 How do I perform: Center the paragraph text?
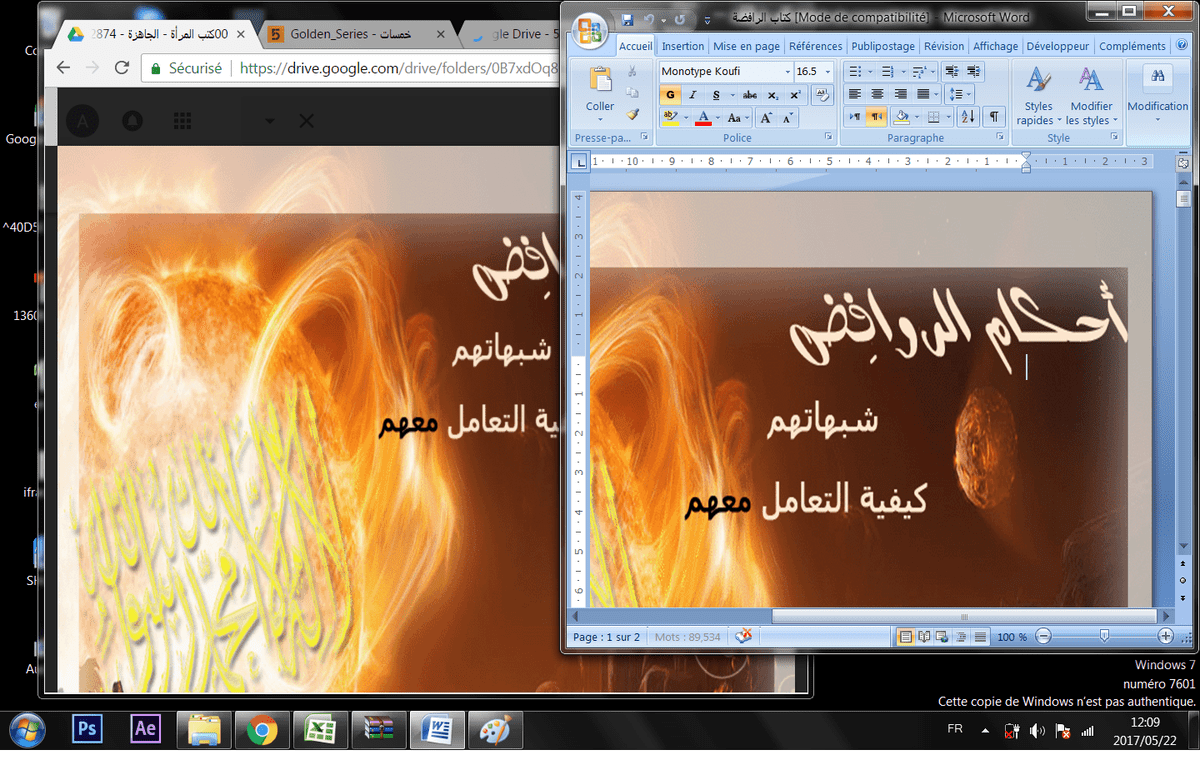pyautogui.click(x=877, y=94)
